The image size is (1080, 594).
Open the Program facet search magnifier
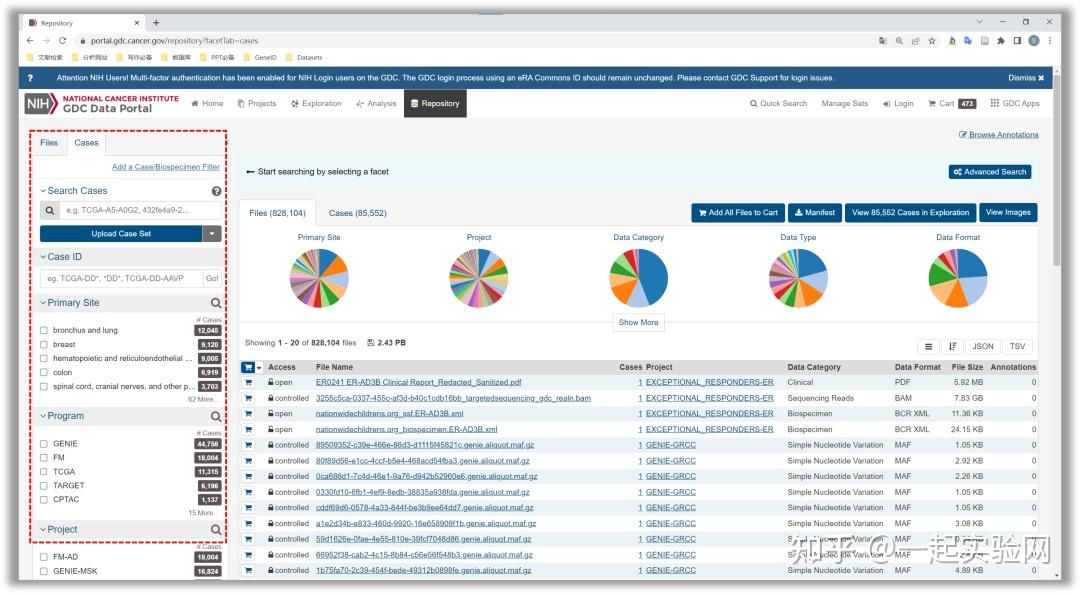tap(216, 416)
